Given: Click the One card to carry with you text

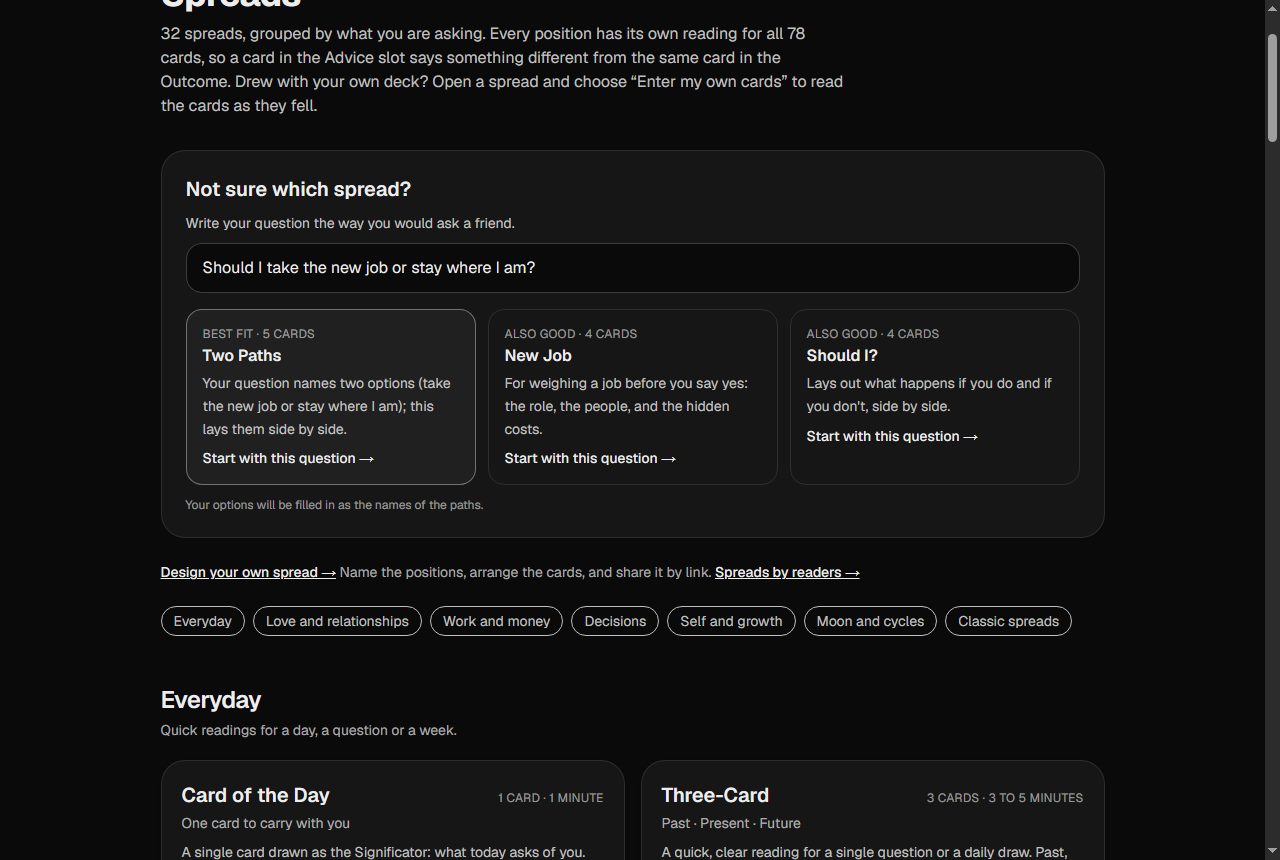Looking at the screenshot, I should point(265,823).
